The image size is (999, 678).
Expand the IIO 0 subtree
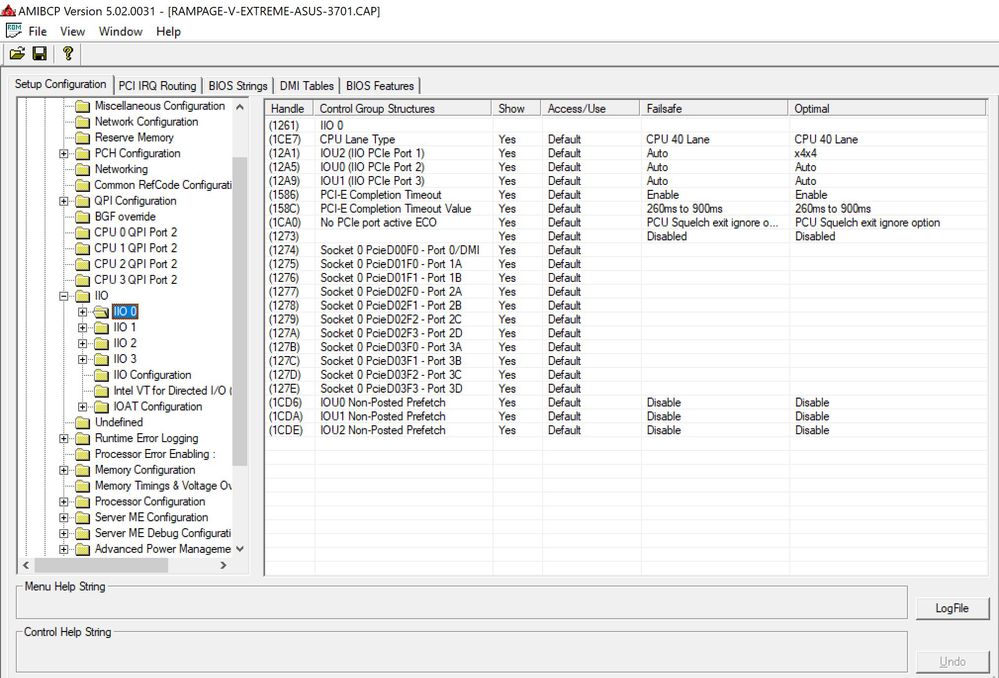click(x=82, y=312)
